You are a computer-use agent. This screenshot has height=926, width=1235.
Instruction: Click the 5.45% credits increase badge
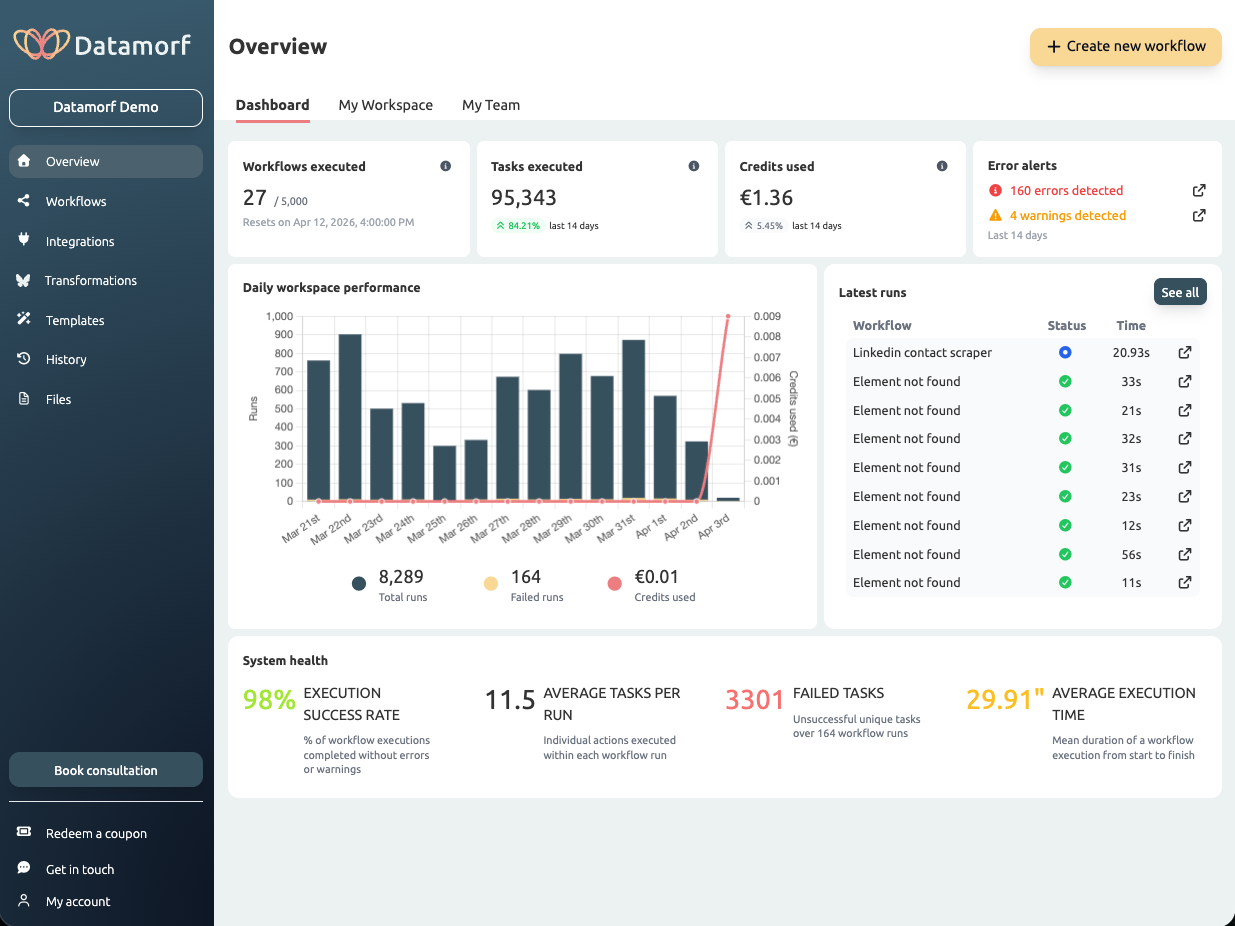click(762, 226)
